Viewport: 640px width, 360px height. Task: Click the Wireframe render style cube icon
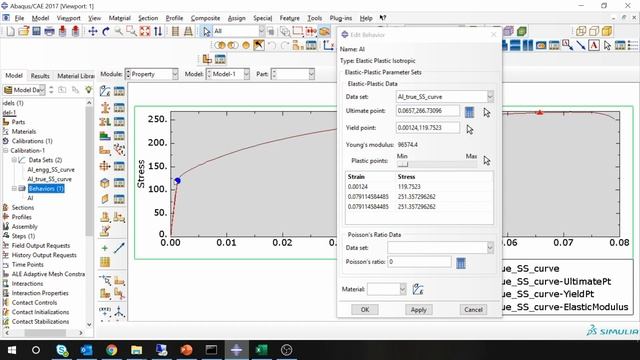(581, 31)
